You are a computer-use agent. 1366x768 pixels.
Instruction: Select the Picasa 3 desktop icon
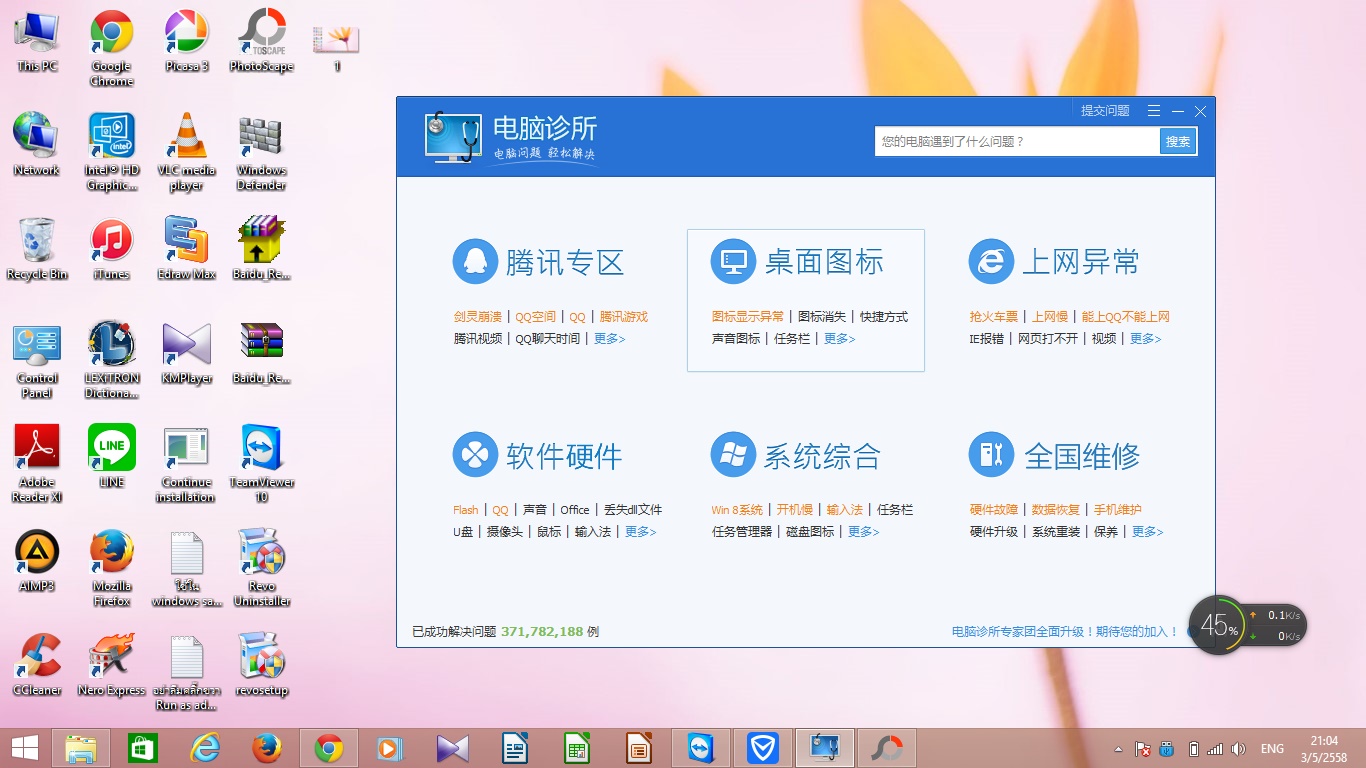pos(187,40)
